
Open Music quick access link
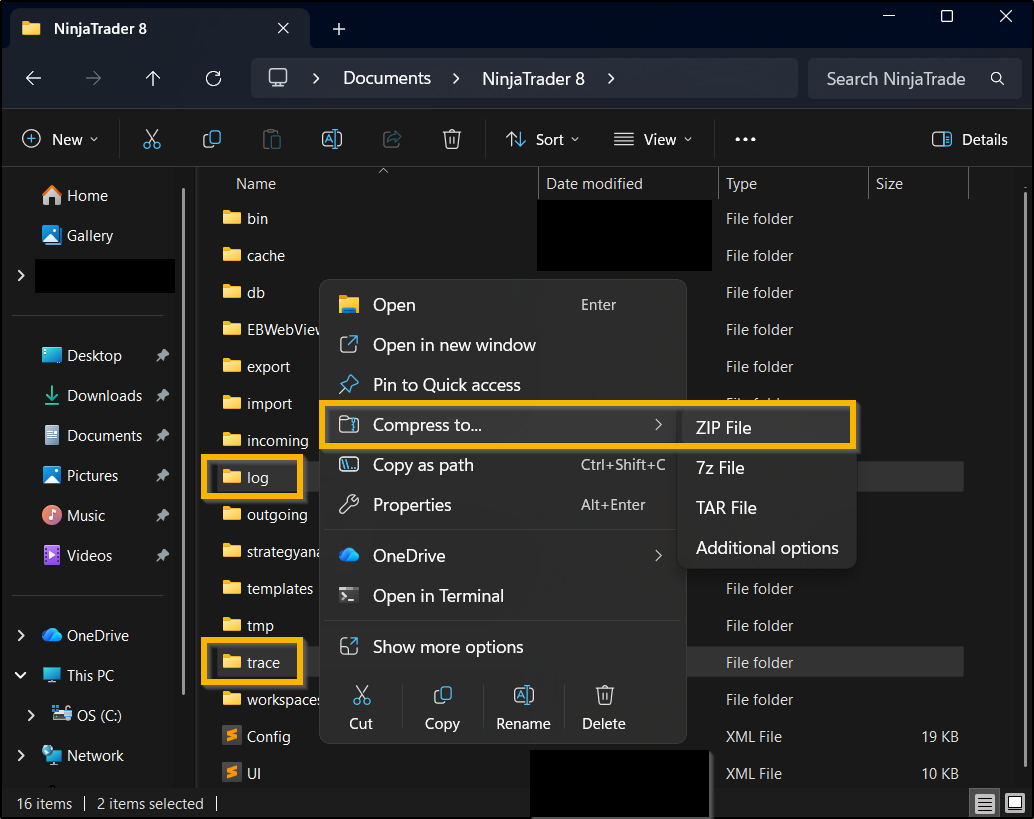(x=73, y=516)
